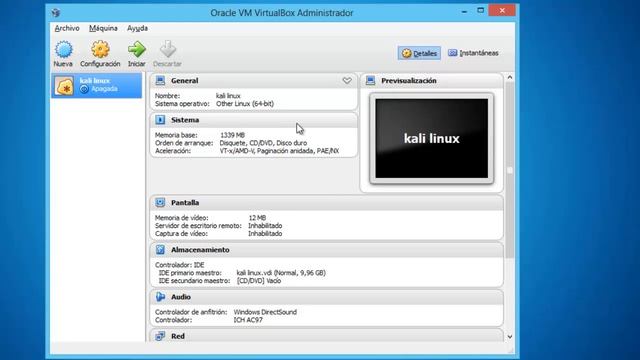Click the Nueva (new machine) toolbar icon
This screenshot has height=360, width=640.
tap(63, 49)
